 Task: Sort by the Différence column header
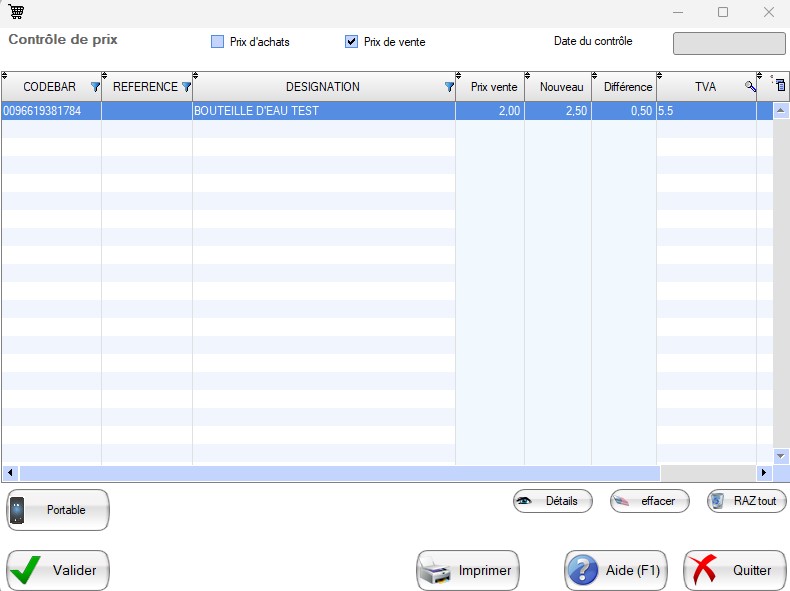[627, 87]
